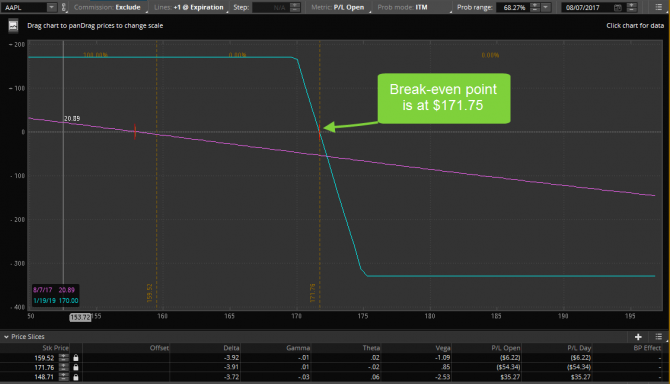Viewport: 670px width, 384px height.
Task: Open the calendar picker for date 08/07/2017
Action: [x=618, y=7]
